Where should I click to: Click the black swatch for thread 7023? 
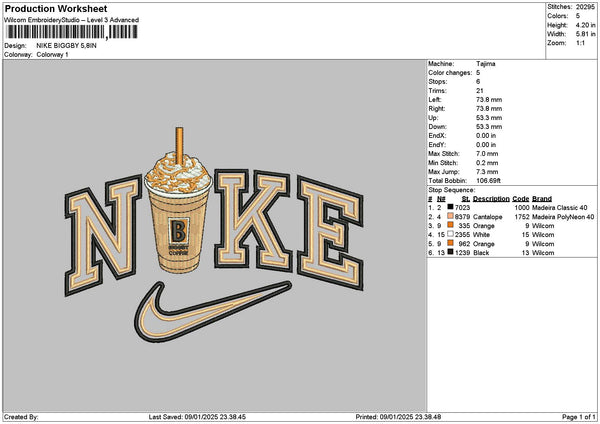[x=450, y=207]
